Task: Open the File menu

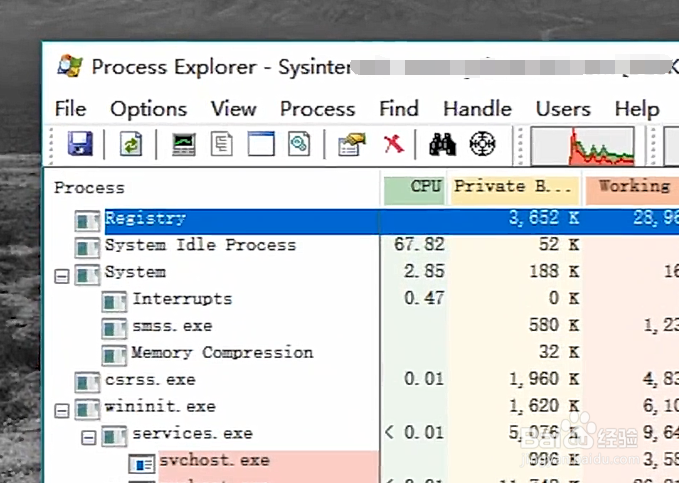Action: click(x=70, y=108)
